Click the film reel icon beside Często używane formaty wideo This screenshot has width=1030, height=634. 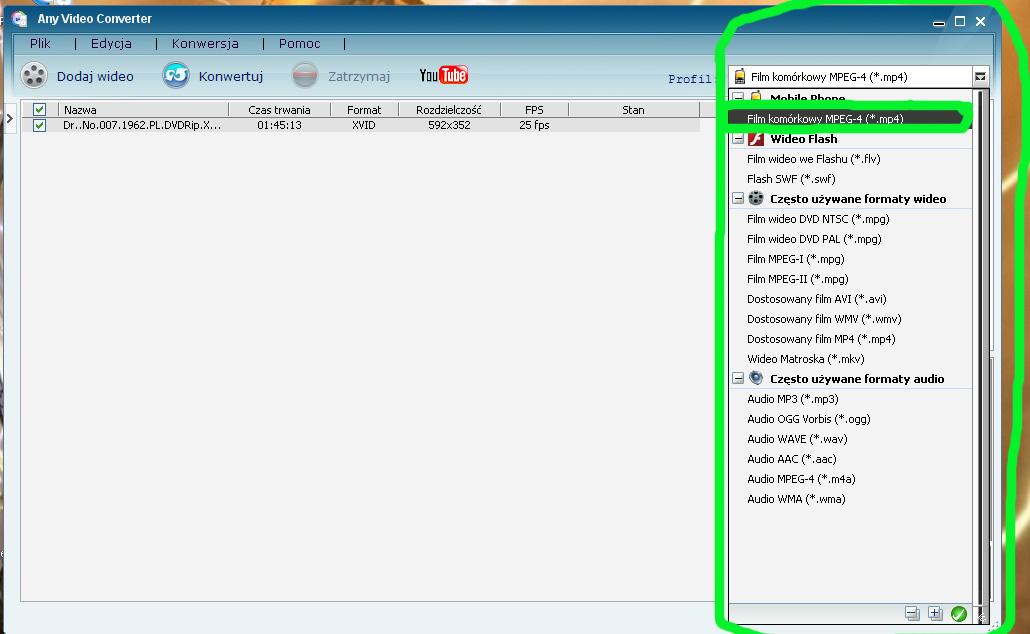click(x=756, y=198)
